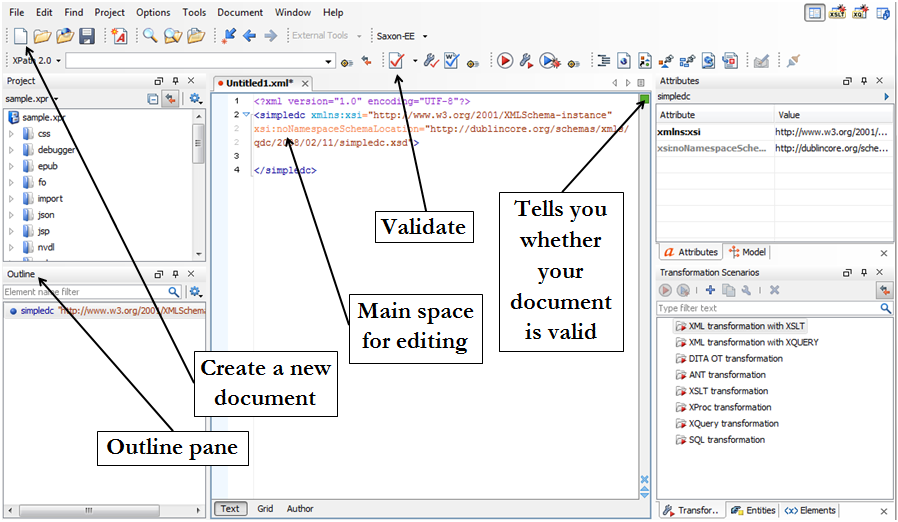Click the Configure Transformation Scenario wrench-play icon
This screenshot has height=522, width=898.
click(x=526, y=60)
